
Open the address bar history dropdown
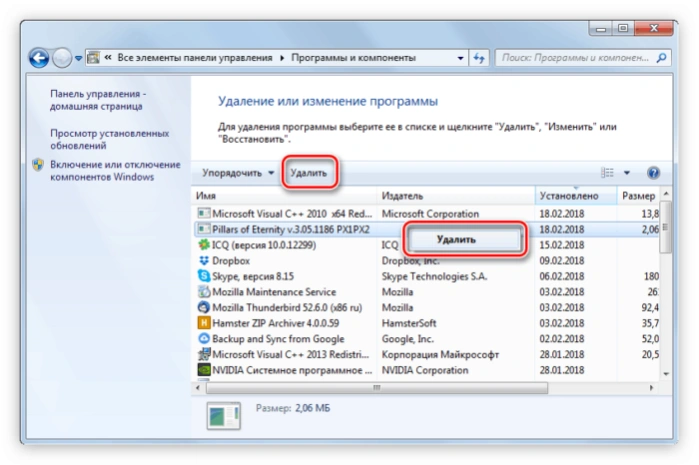pyautogui.click(x=460, y=58)
